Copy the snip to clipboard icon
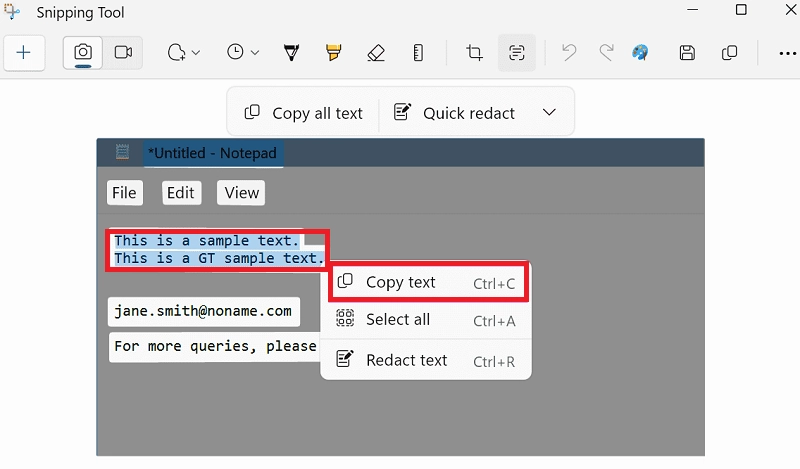This screenshot has height=469, width=800. pyautogui.click(x=730, y=53)
